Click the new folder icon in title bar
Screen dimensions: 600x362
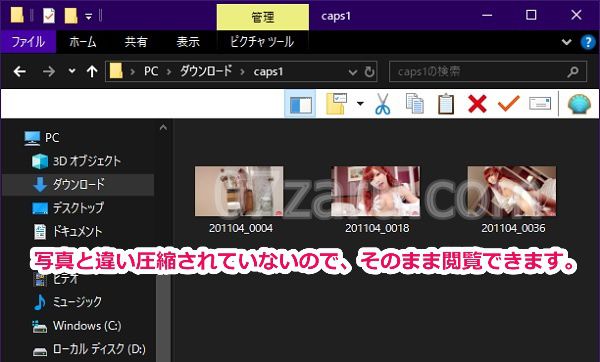[x=71, y=16]
